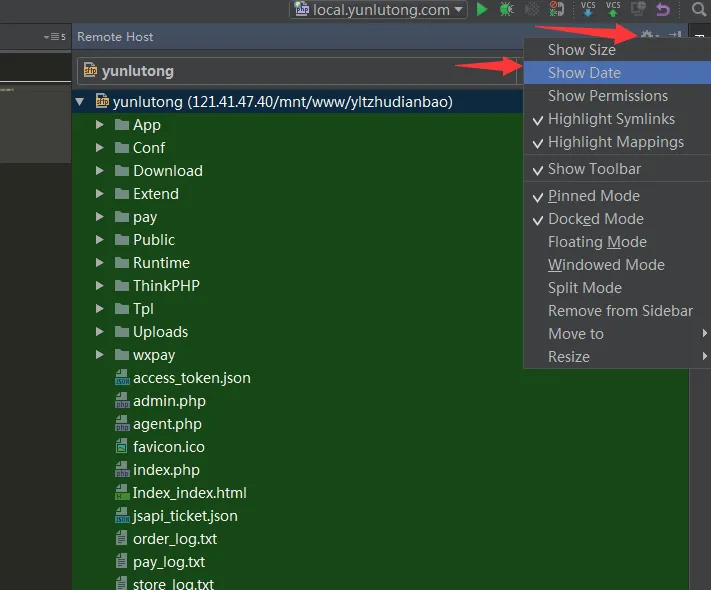Select the store_log.txt file name

(173, 584)
